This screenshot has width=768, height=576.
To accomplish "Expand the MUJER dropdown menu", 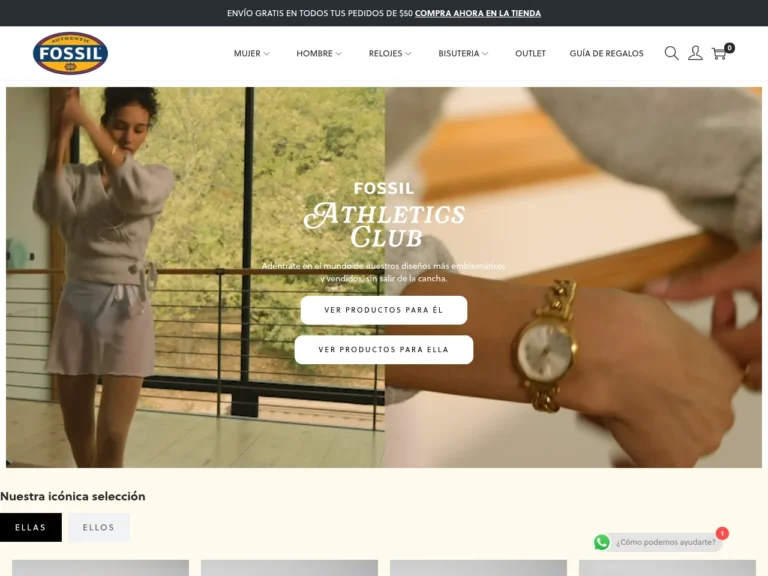I will 252,53.
